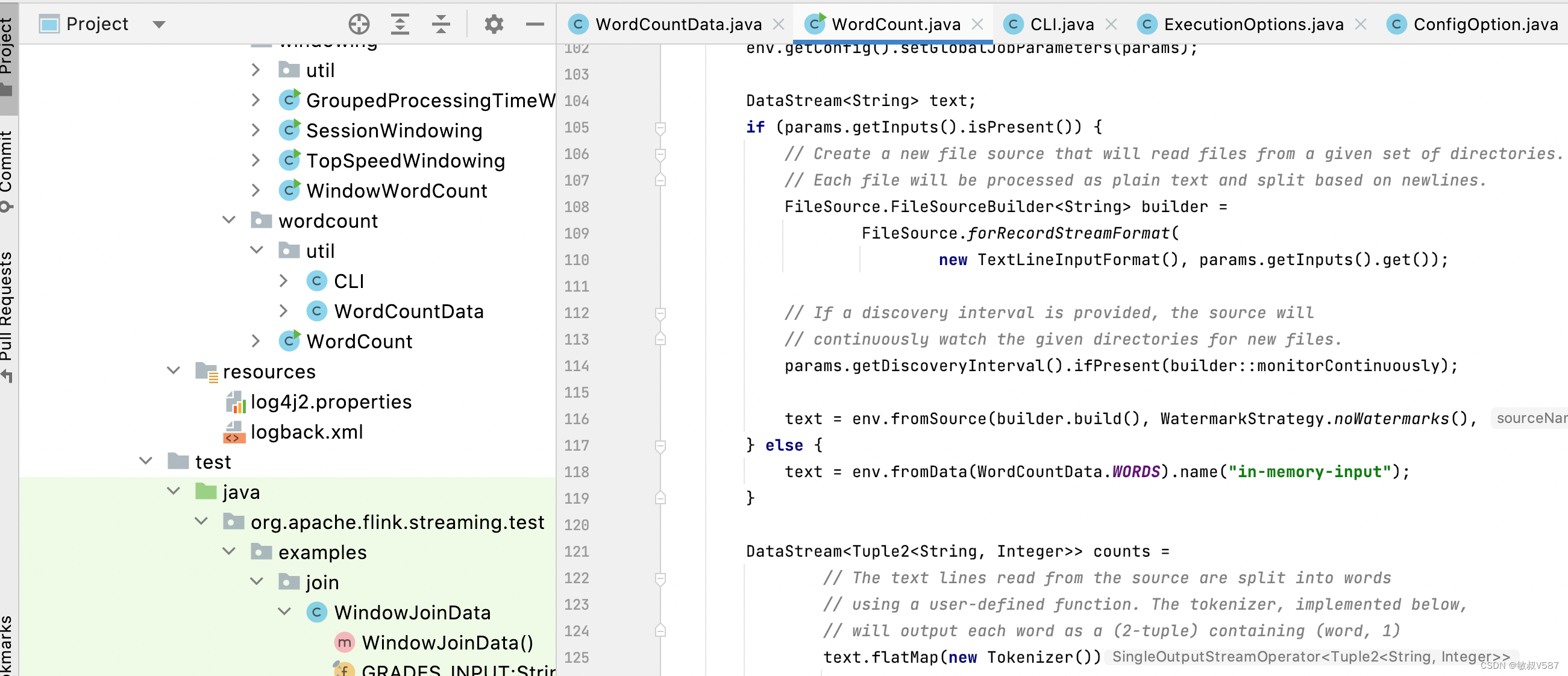Select the java test source folder icon
The width and height of the screenshot is (1568, 676).
(206, 491)
